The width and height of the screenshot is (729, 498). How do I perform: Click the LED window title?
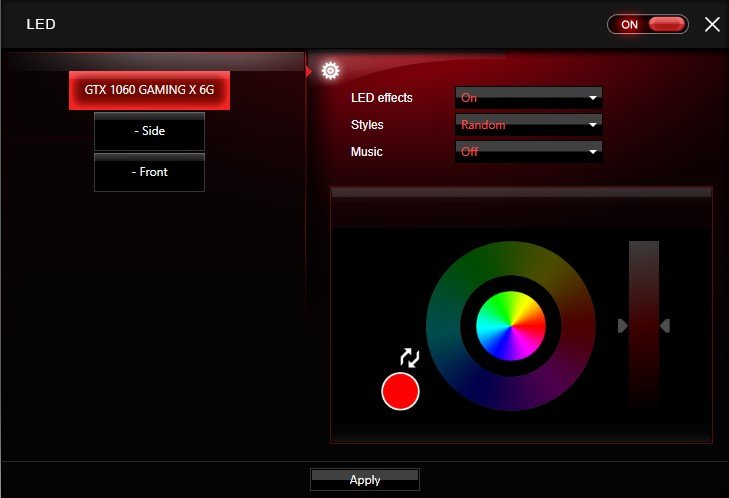point(41,24)
